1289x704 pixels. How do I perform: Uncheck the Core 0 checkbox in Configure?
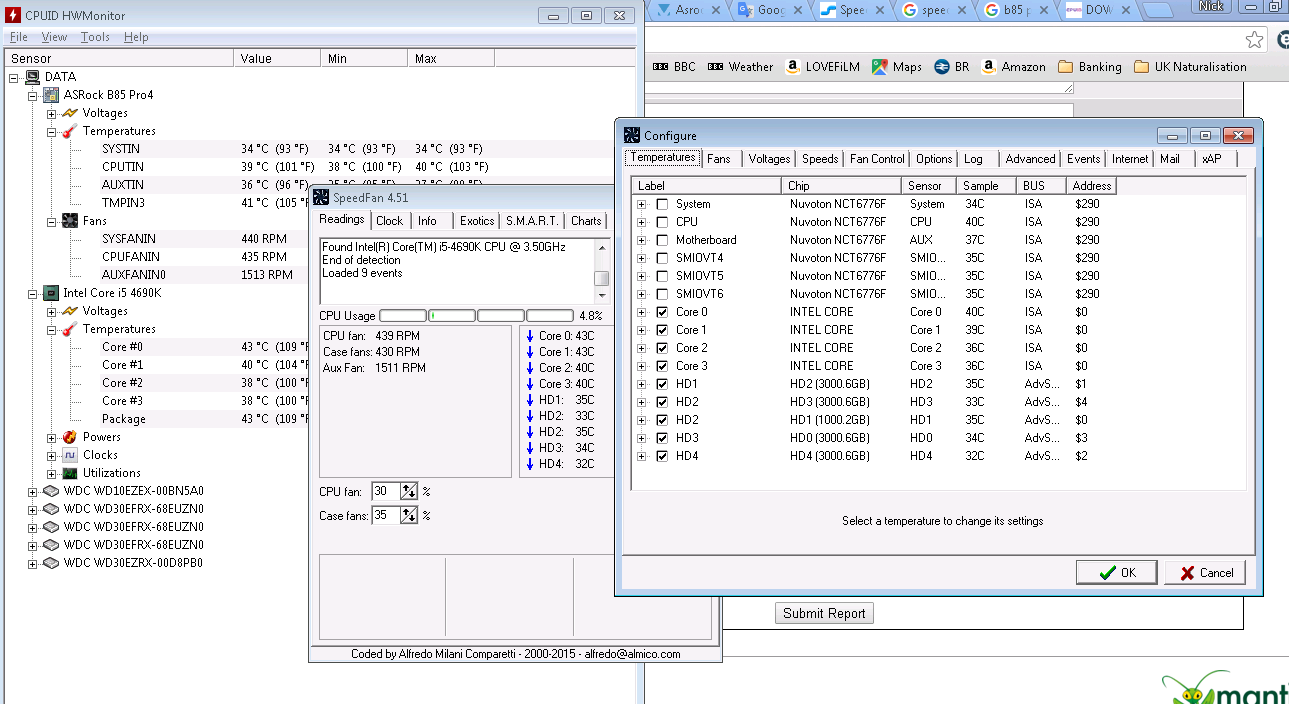pyautogui.click(x=662, y=312)
